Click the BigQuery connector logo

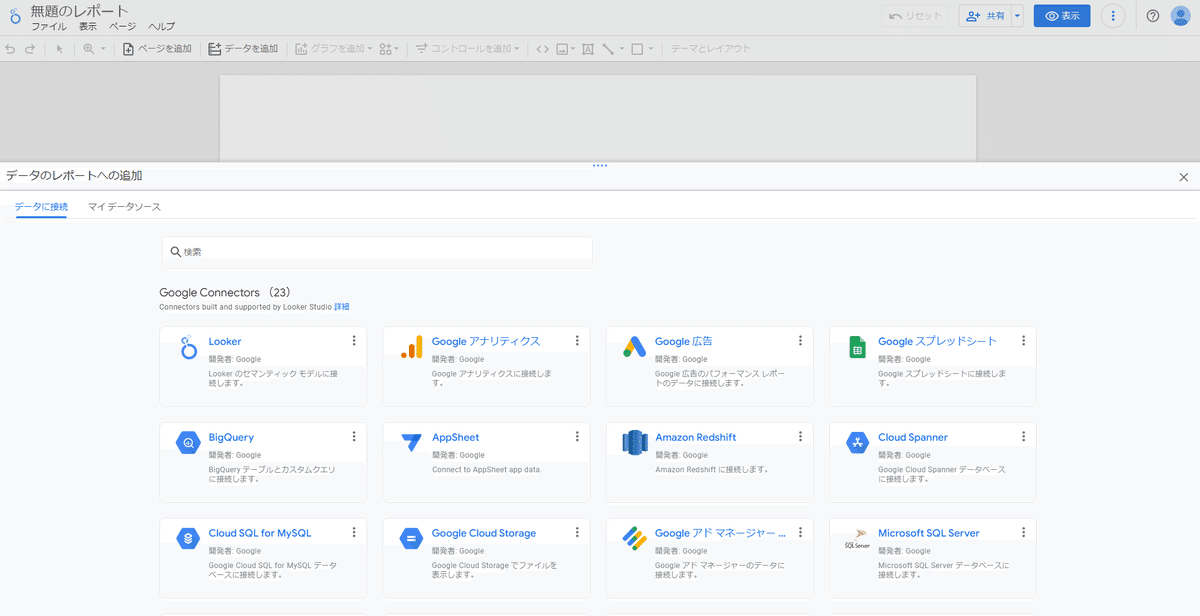click(x=189, y=443)
